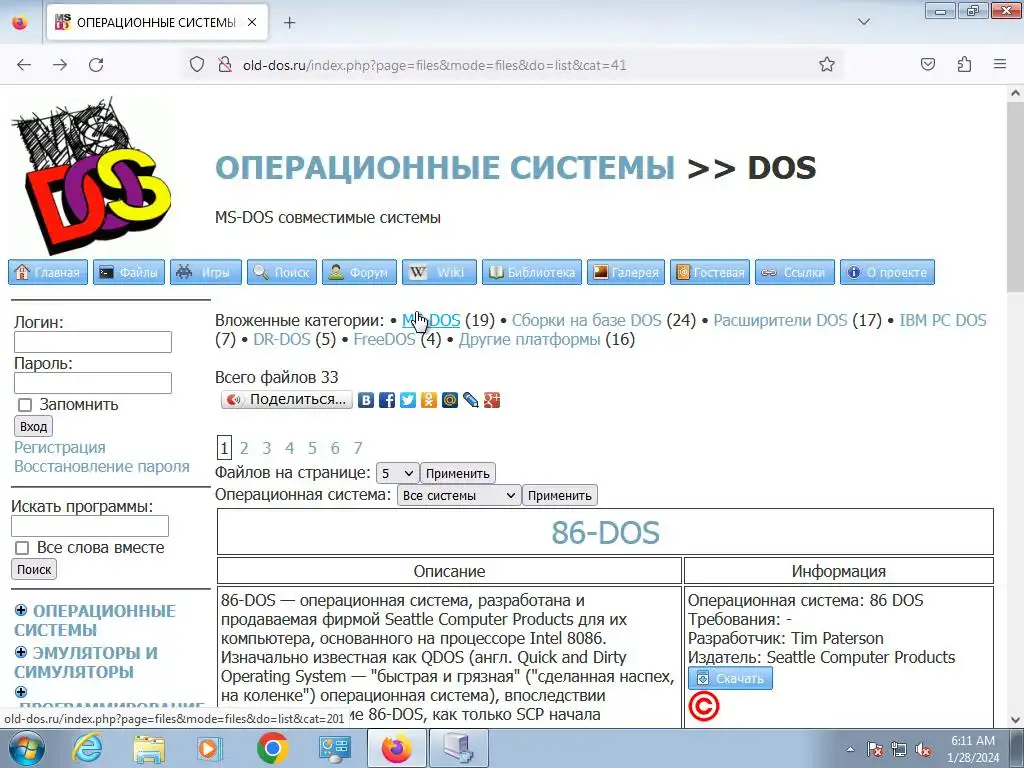Viewport: 1024px width, 768px height.
Task: Click the Скачать download button
Action: (x=730, y=679)
